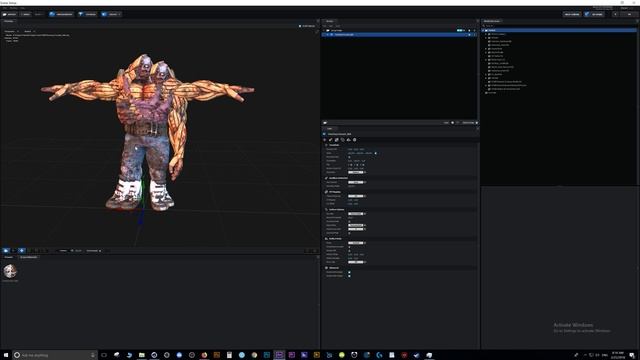Viewport: 640px width, 360px height.
Task: Select the first tab in the bottom-left panel
Action: (x=9, y=258)
